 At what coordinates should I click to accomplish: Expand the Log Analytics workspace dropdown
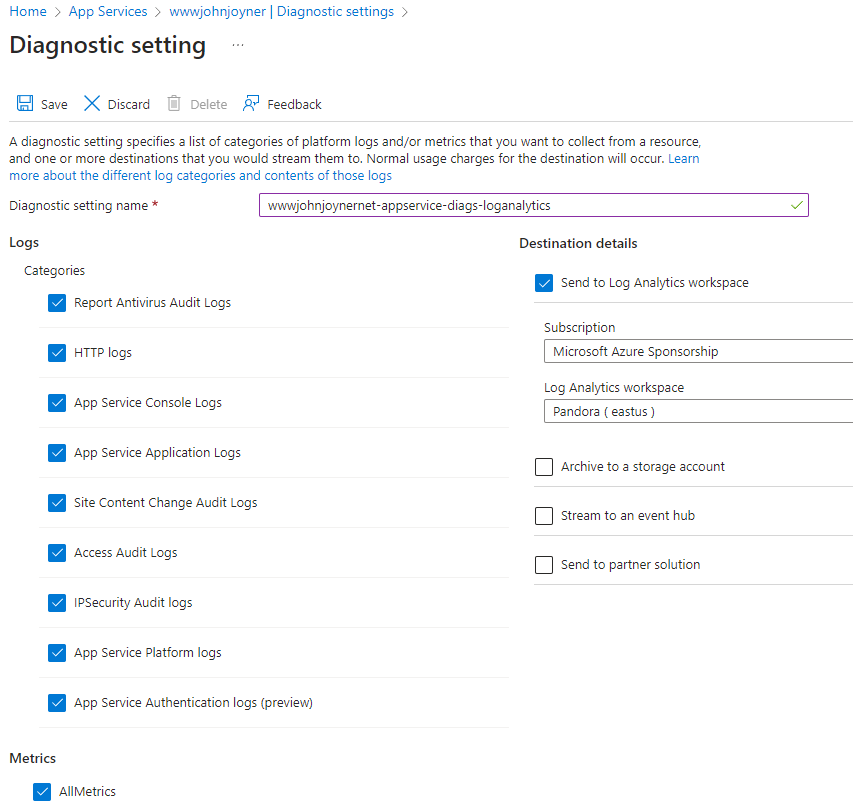(x=698, y=411)
